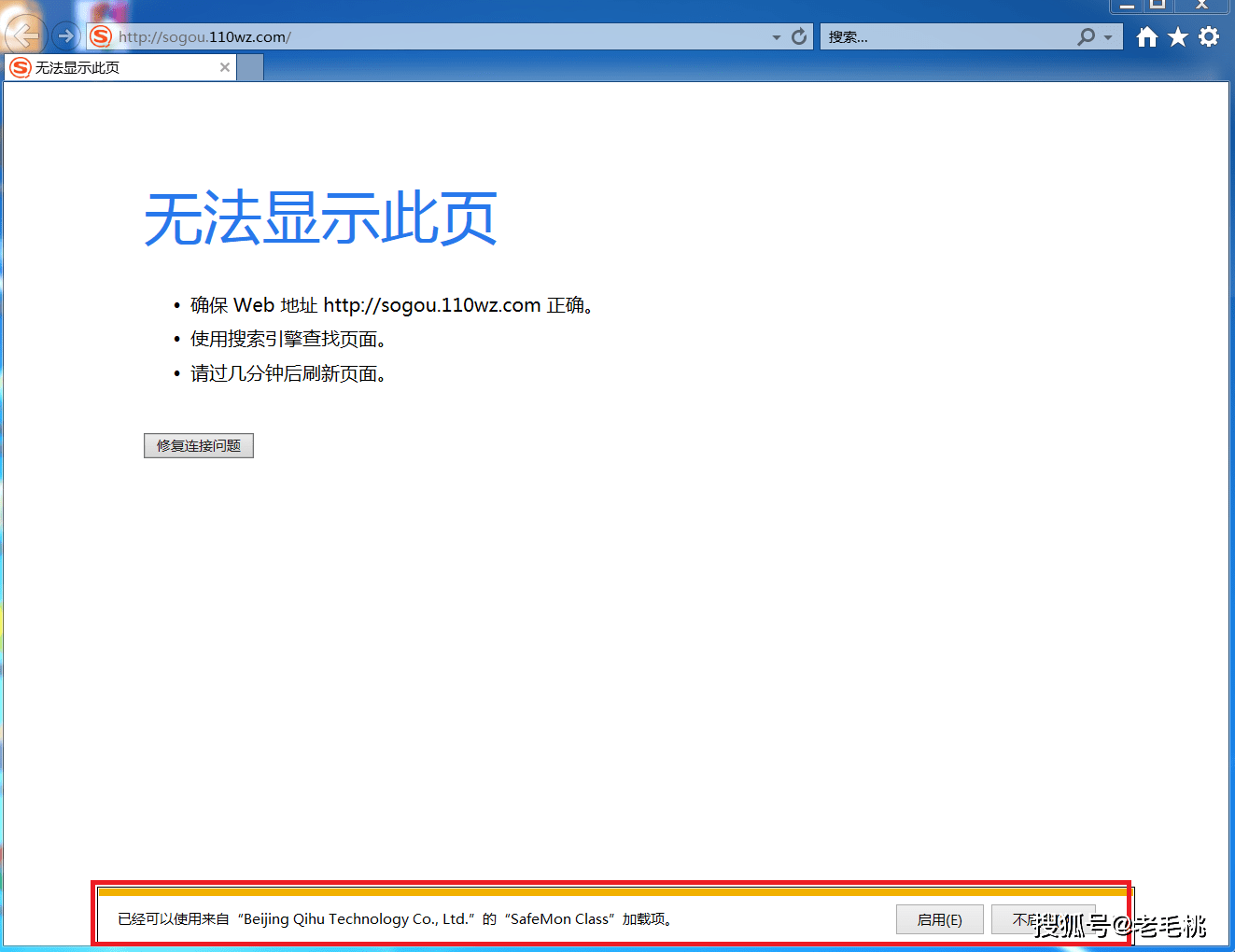Refresh the current page

coord(799,36)
